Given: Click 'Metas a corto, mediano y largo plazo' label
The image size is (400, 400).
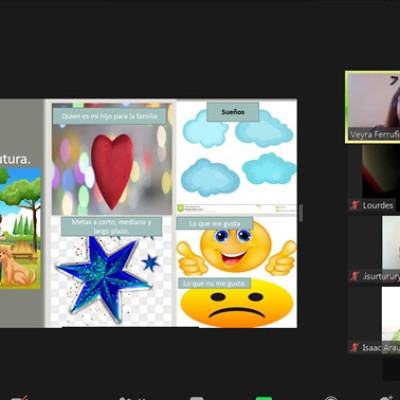Looking at the screenshot, I should click(x=112, y=226).
